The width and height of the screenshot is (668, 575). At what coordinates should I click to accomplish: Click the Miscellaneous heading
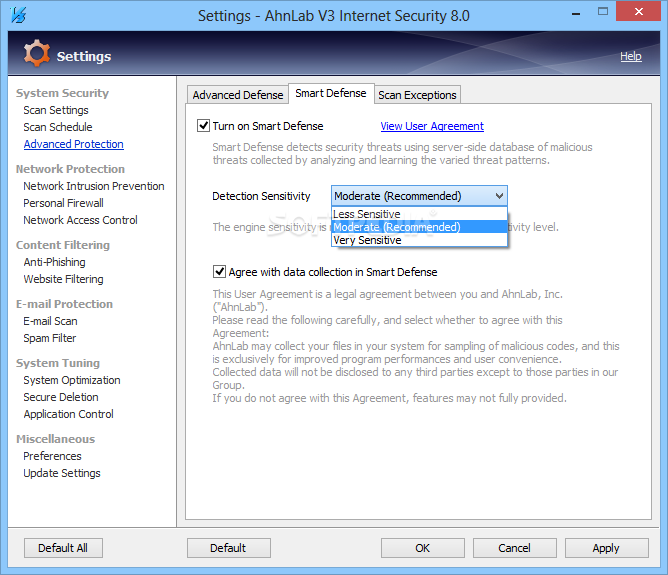55,439
